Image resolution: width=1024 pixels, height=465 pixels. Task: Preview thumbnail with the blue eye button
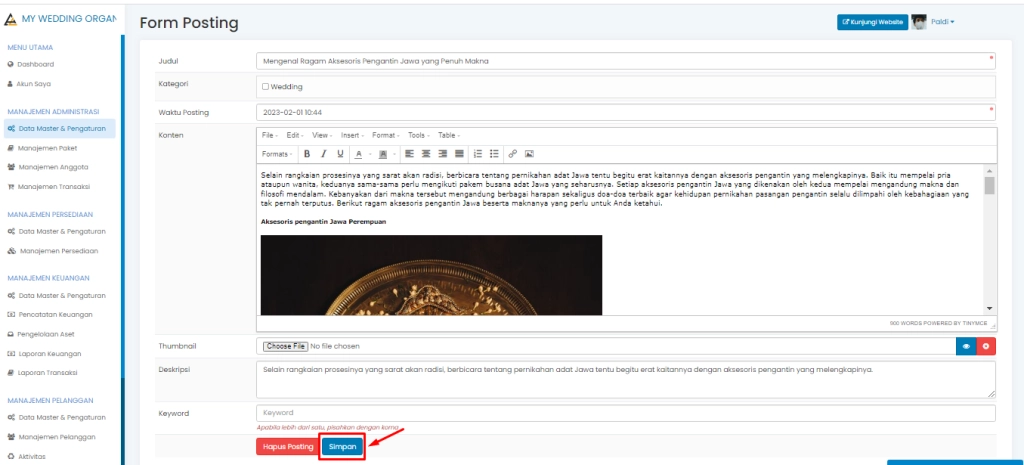(x=966, y=346)
